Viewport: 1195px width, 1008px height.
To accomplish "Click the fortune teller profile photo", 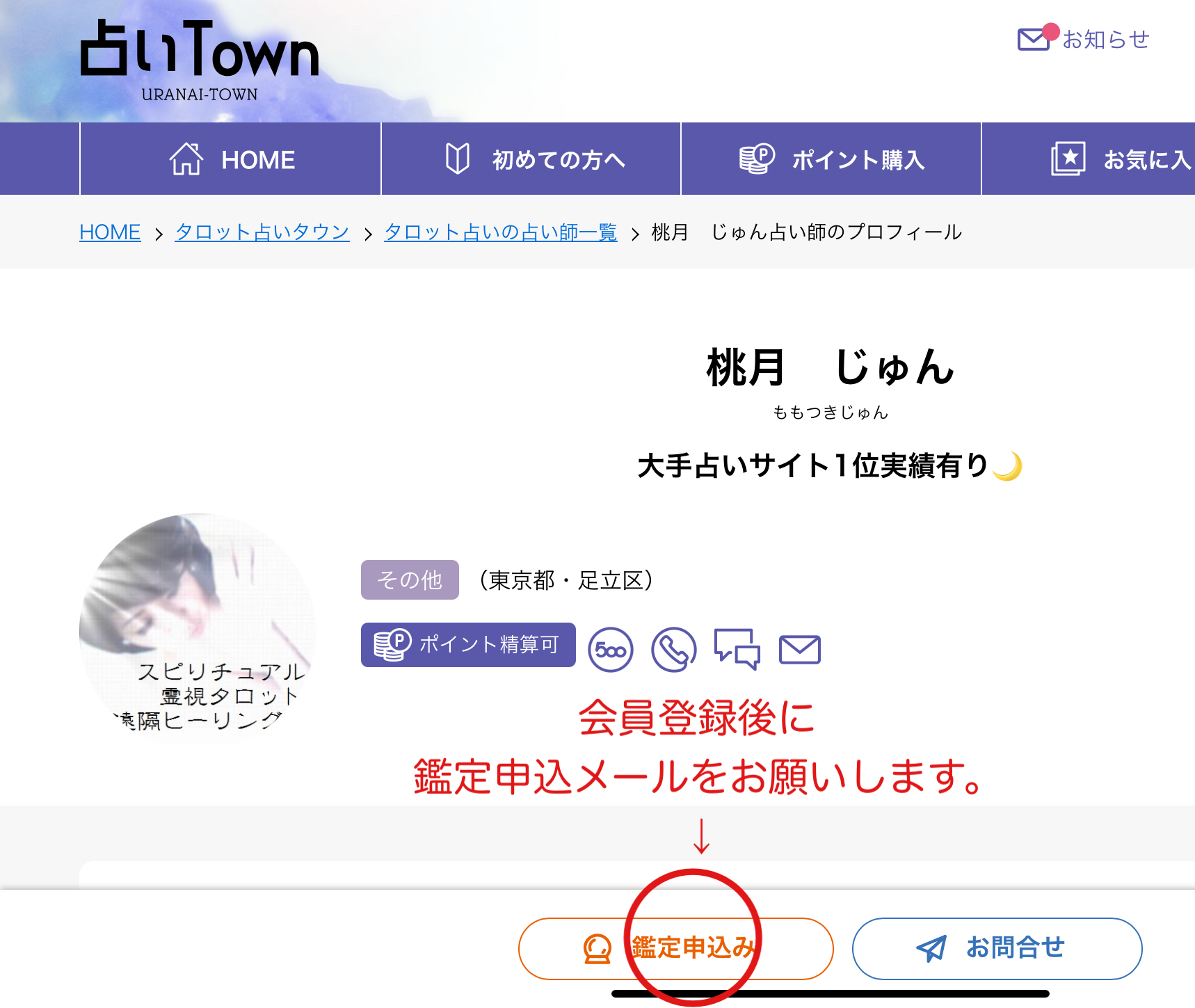I will click(x=198, y=626).
